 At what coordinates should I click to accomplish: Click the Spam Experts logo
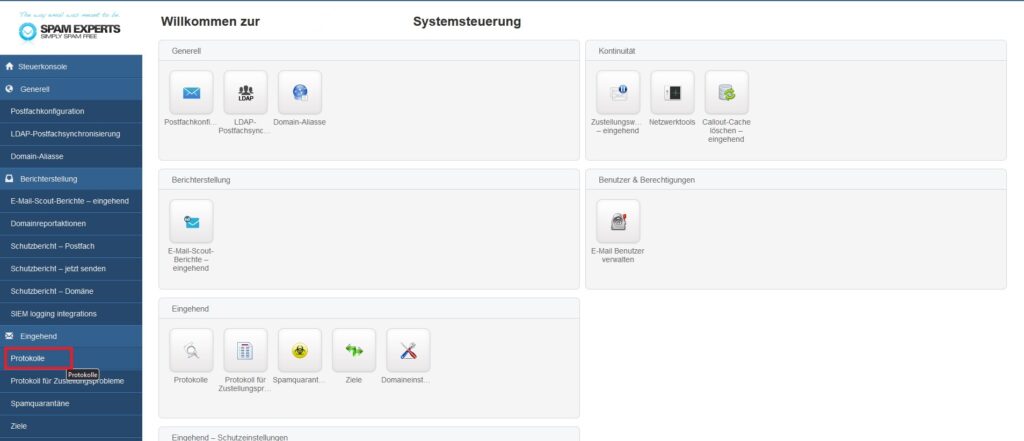tap(69, 26)
